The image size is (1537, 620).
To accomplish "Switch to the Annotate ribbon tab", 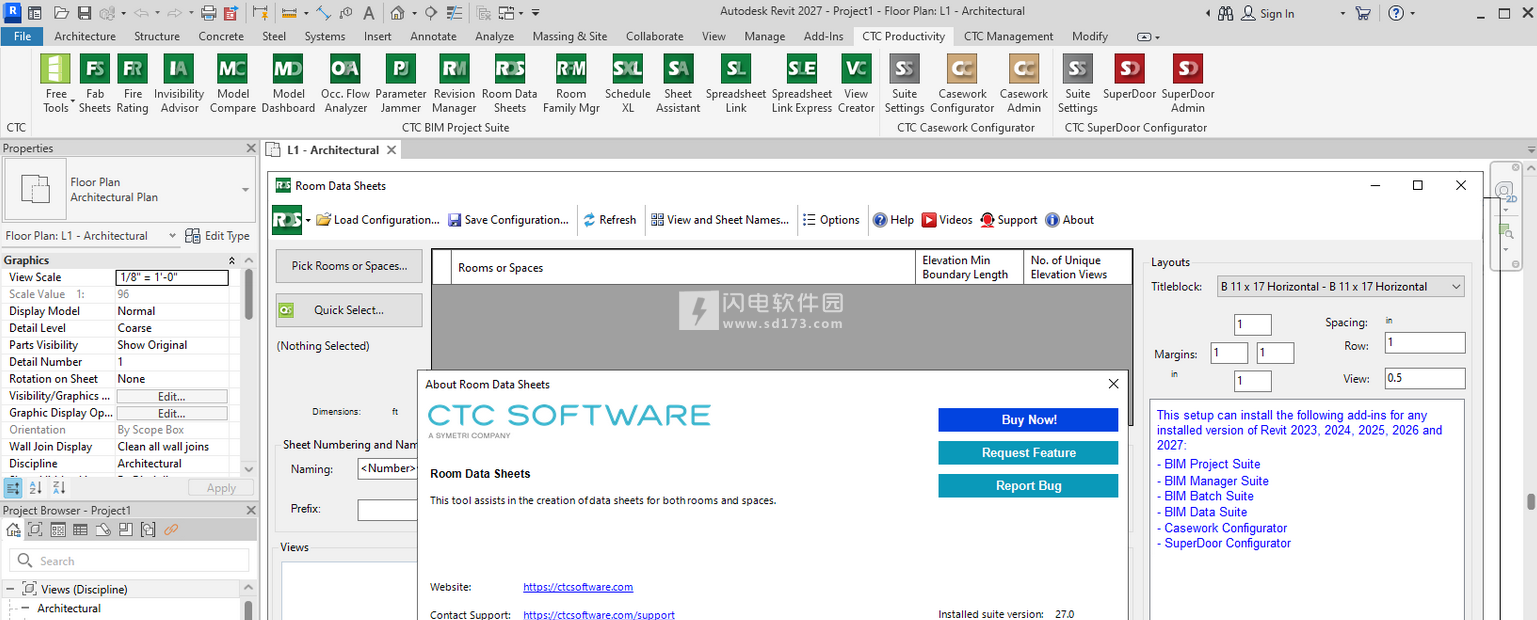I will click(x=433, y=36).
